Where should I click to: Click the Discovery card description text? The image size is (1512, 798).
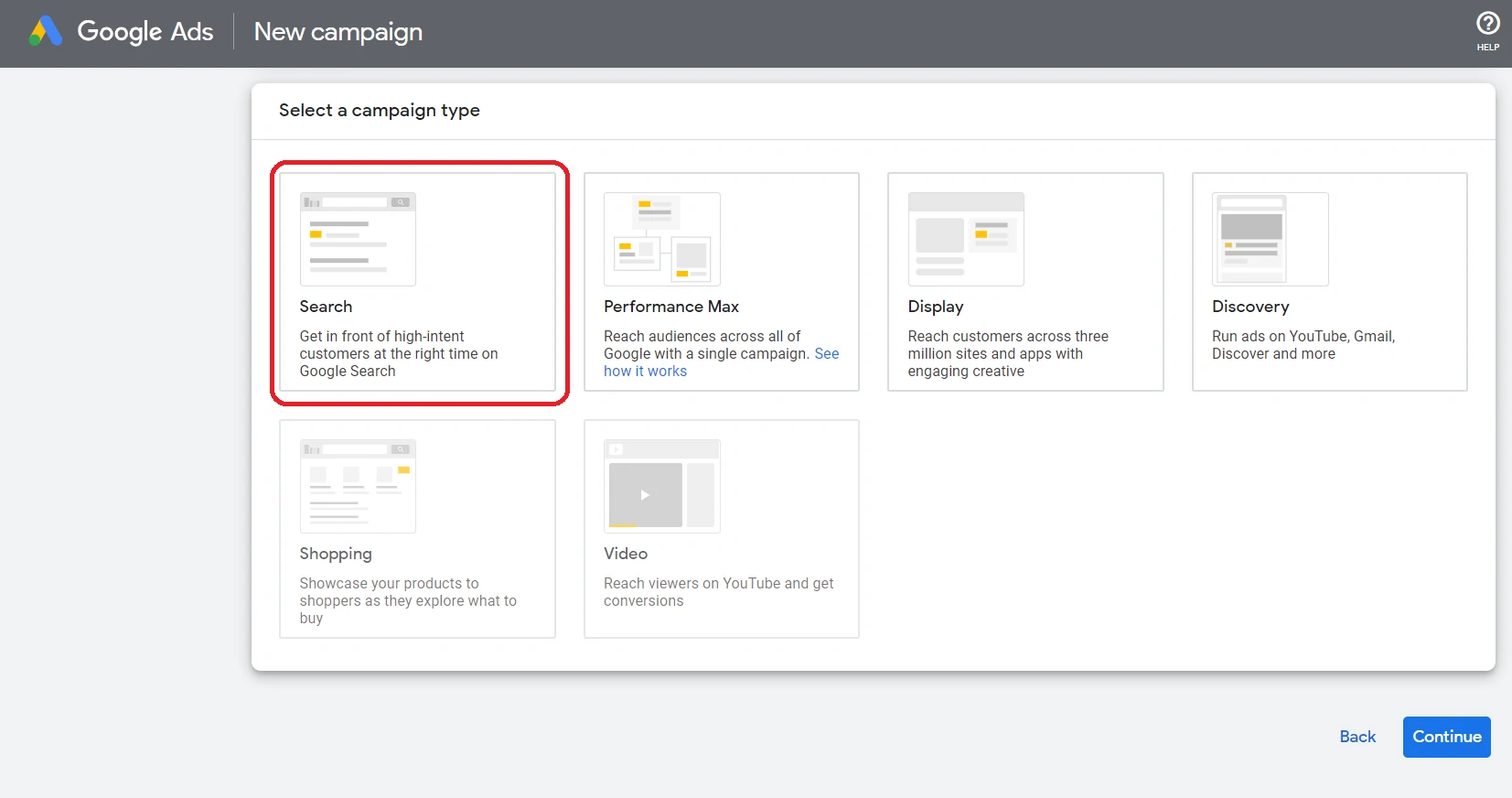coord(1303,345)
